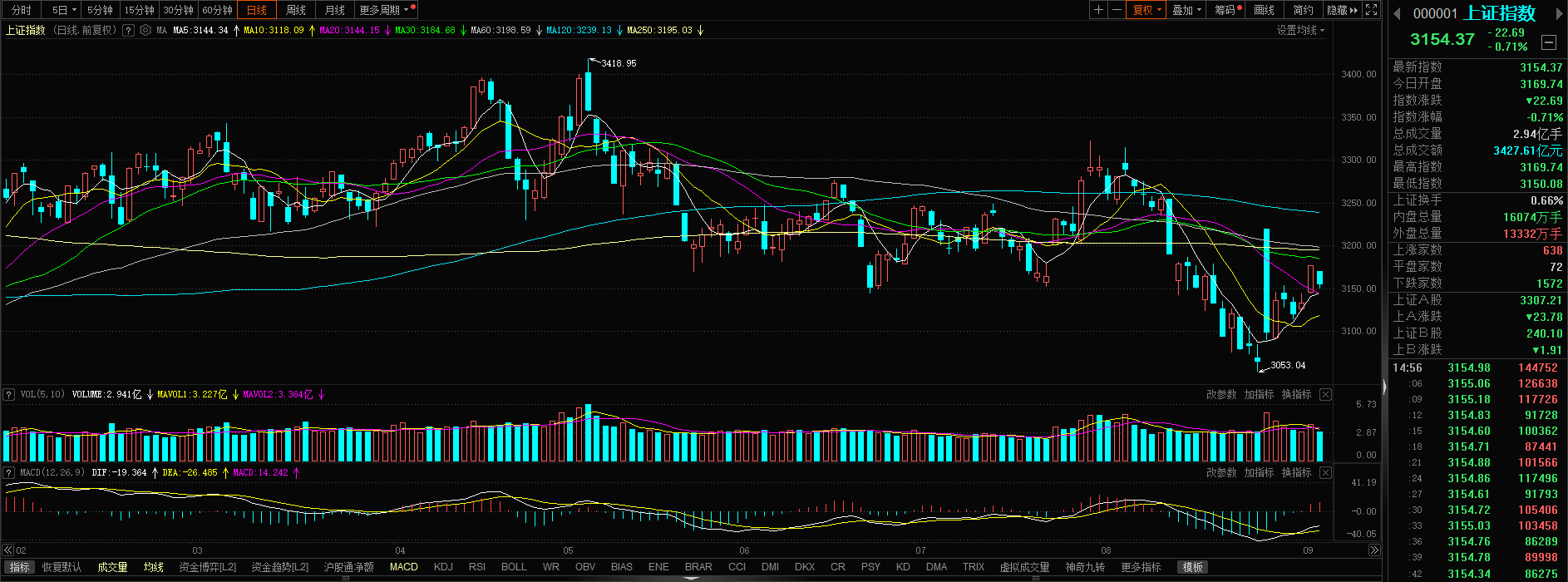Go to previous stock with left arrow

tap(1397, 13)
